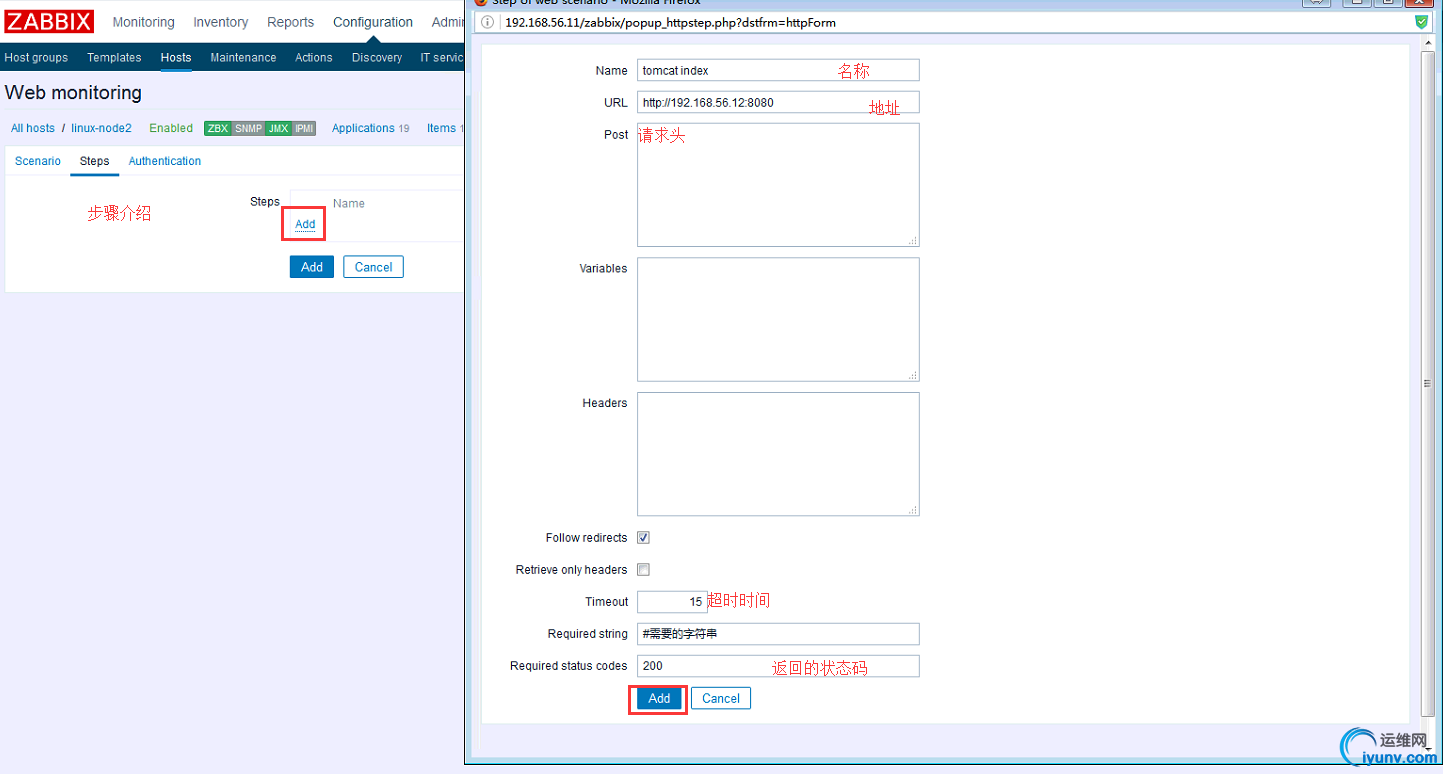Click into the URL field in the popup
This screenshot has height=774, width=1443.
[x=778, y=102]
